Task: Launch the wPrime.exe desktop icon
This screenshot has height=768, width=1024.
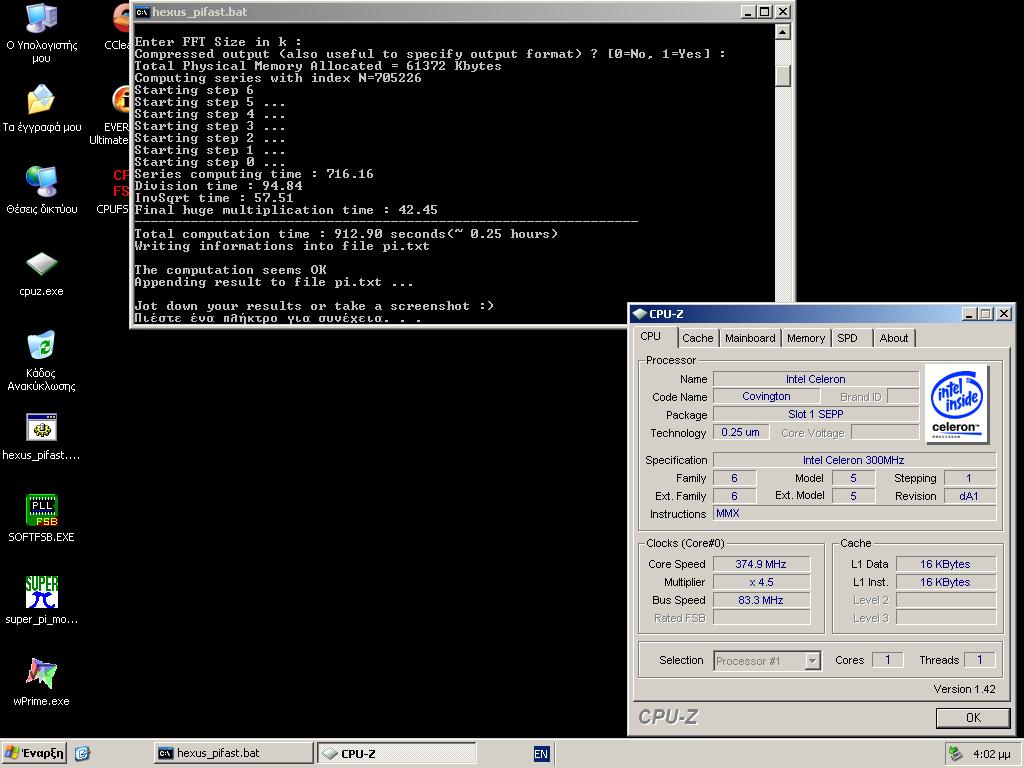Action: (41, 673)
